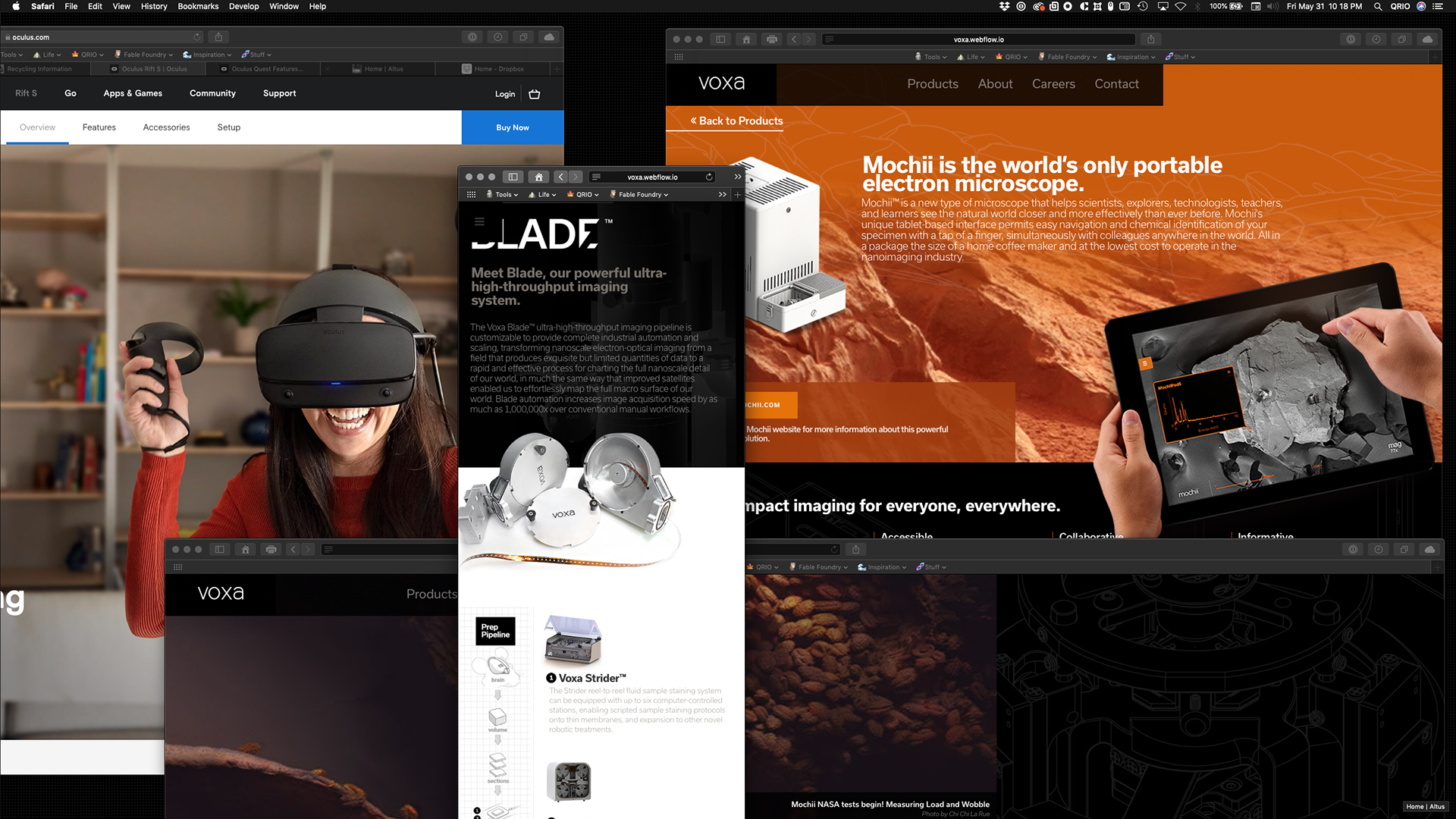Click the Buy Now button
This screenshot has width=1456, height=819.
pyautogui.click(x=513, y=127)
